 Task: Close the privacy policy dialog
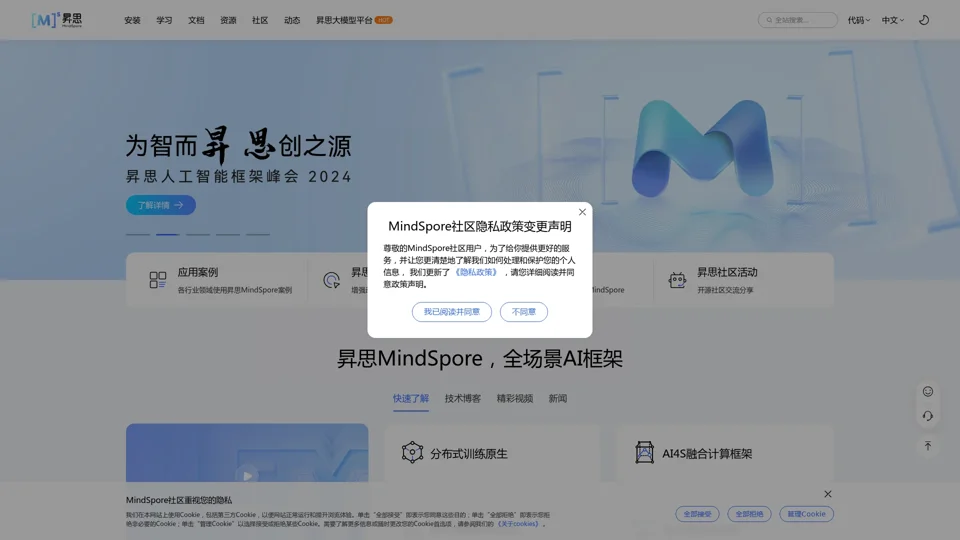[x=582, y=212]
